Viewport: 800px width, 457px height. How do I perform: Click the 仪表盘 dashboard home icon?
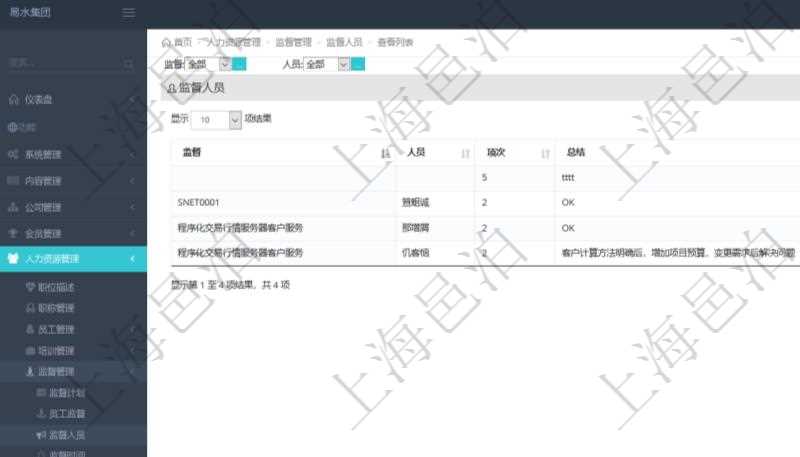[x=14, y=99]
